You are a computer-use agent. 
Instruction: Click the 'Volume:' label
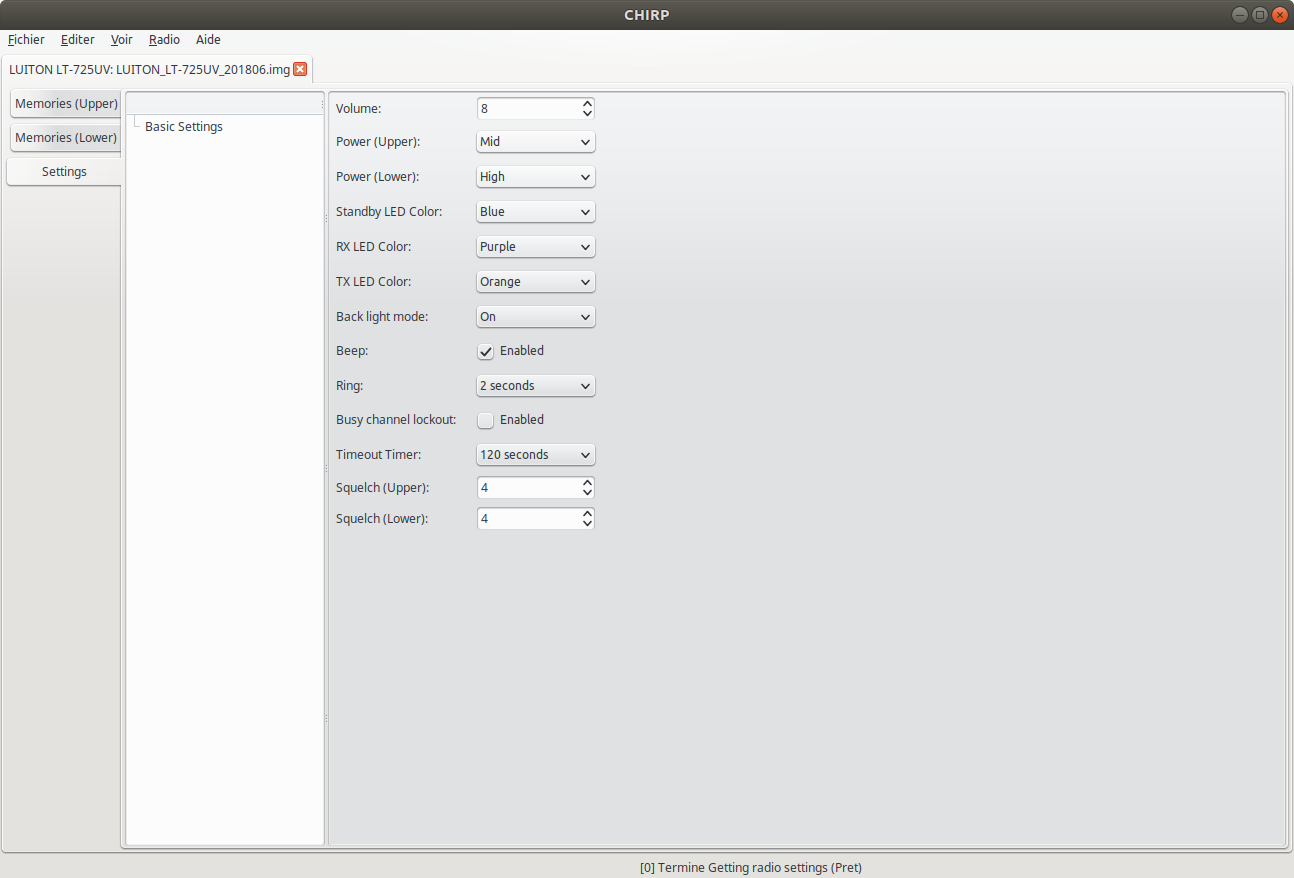tap(358, 108)
